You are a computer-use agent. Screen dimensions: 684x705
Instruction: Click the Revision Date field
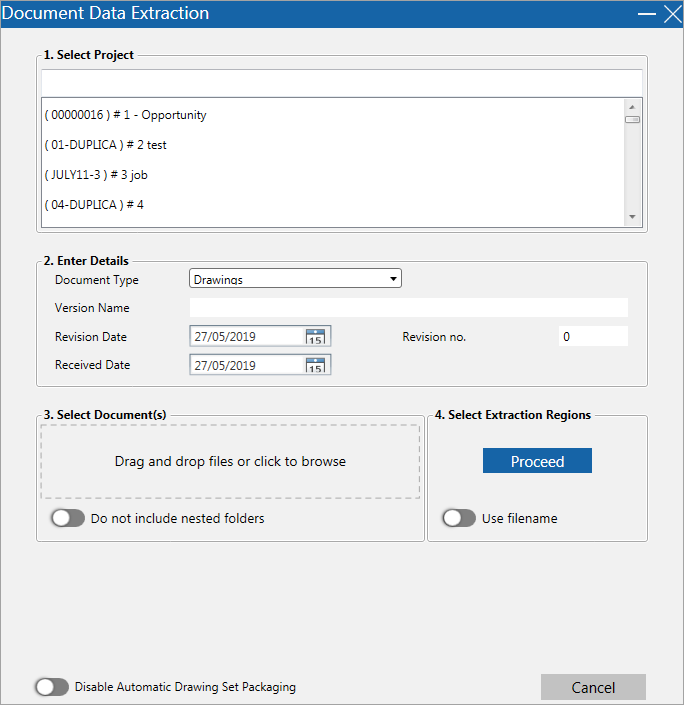coord(247,336)
